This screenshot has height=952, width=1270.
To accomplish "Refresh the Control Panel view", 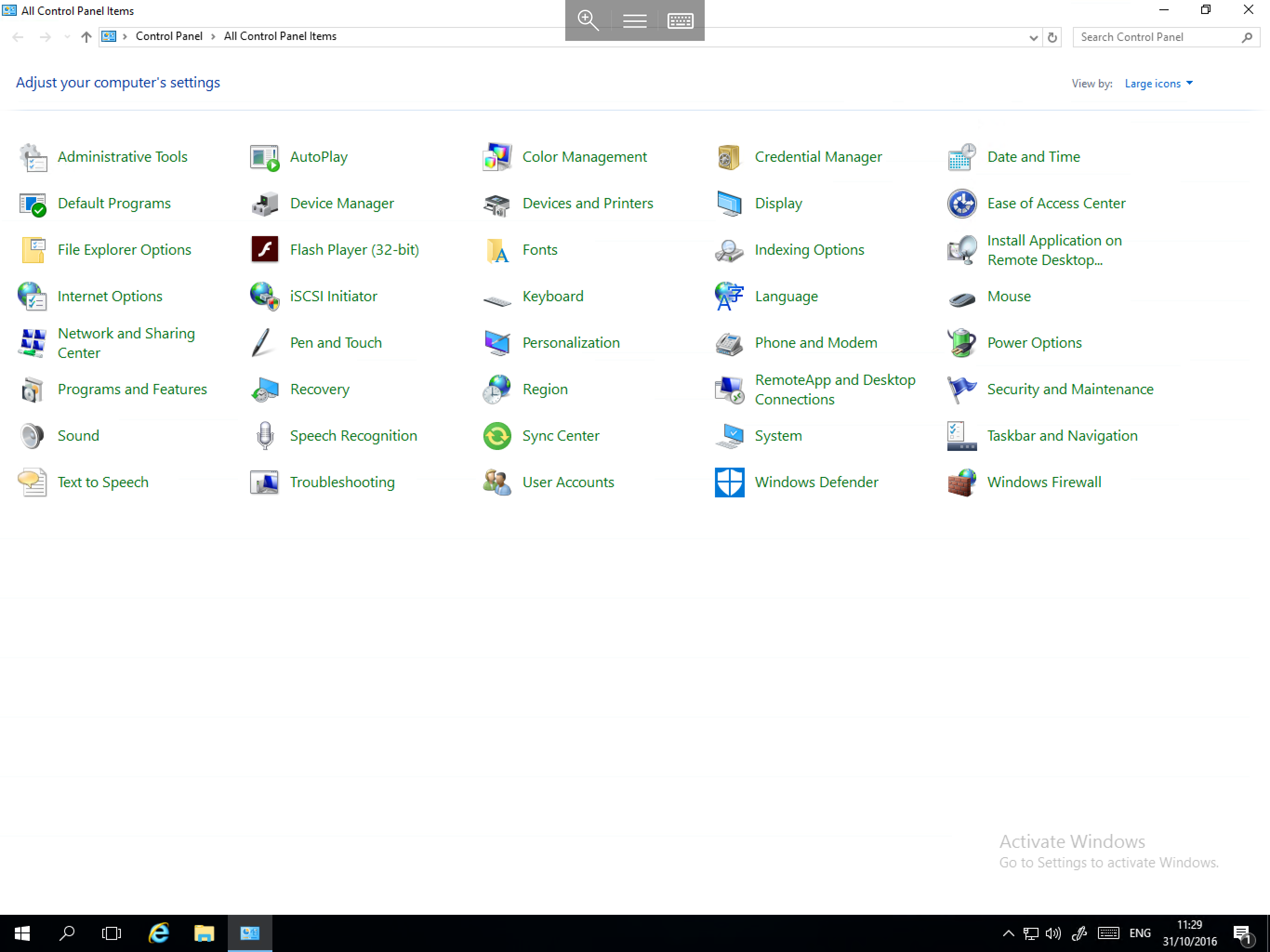I will pyautogui.click(x=1052, y=38).
